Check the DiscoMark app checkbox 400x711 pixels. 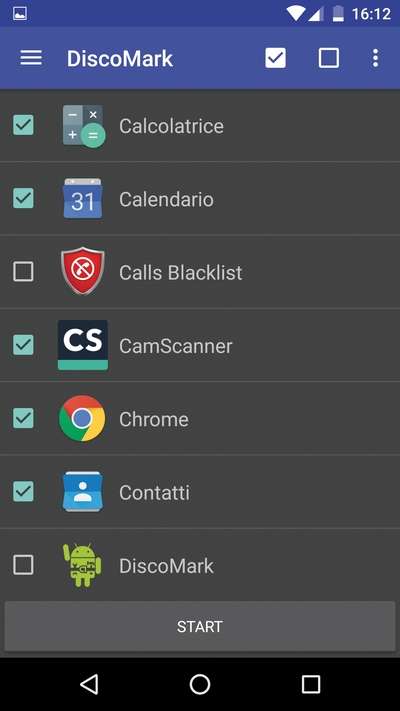(23, 565)
